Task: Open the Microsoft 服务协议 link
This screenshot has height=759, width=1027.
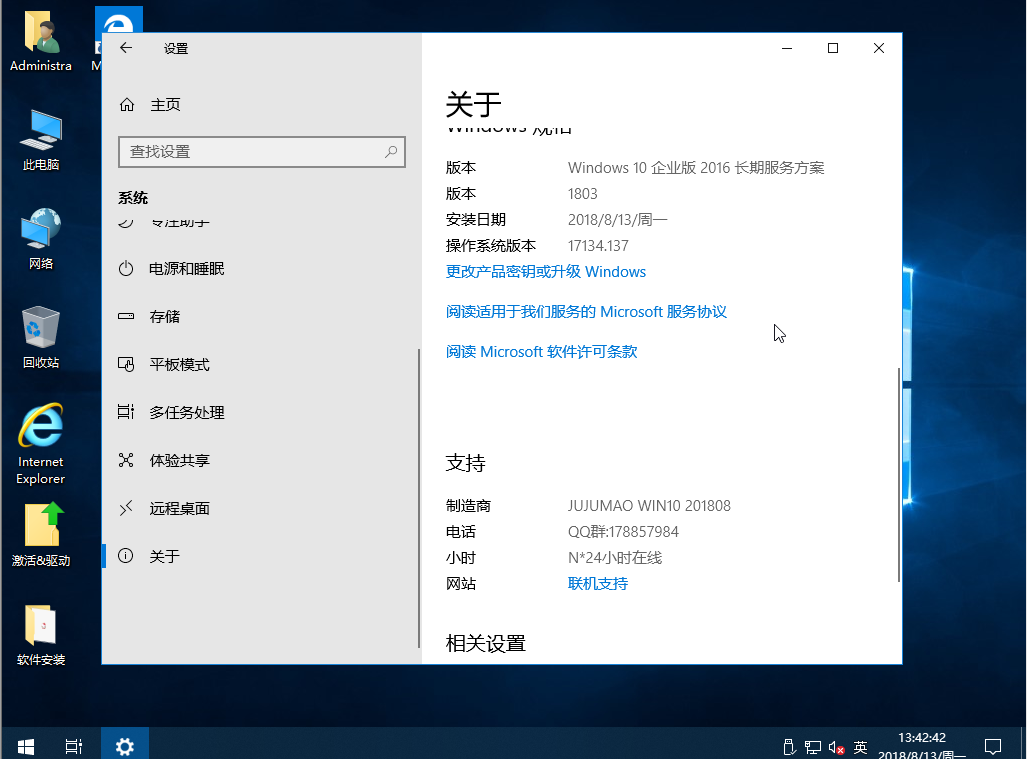Action: point(586,312)
